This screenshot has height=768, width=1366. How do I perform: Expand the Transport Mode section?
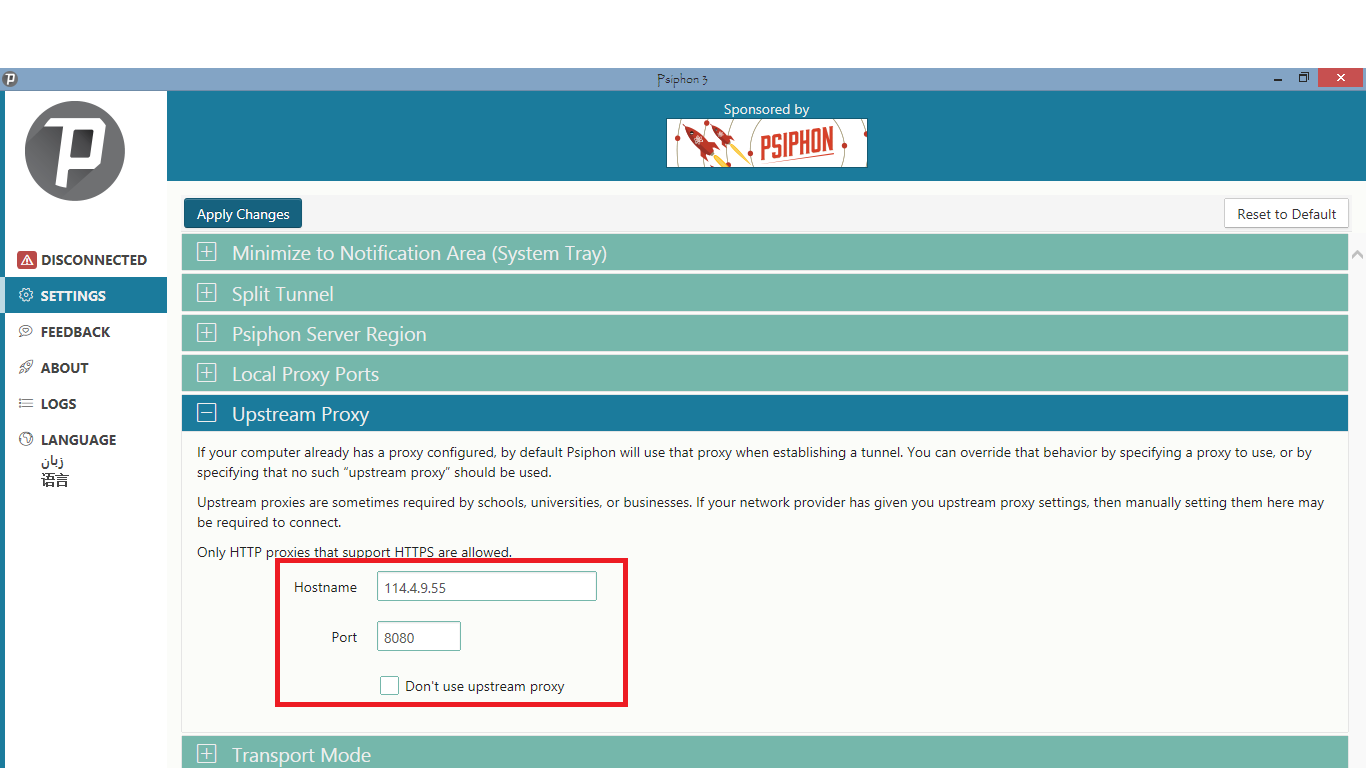765,754
